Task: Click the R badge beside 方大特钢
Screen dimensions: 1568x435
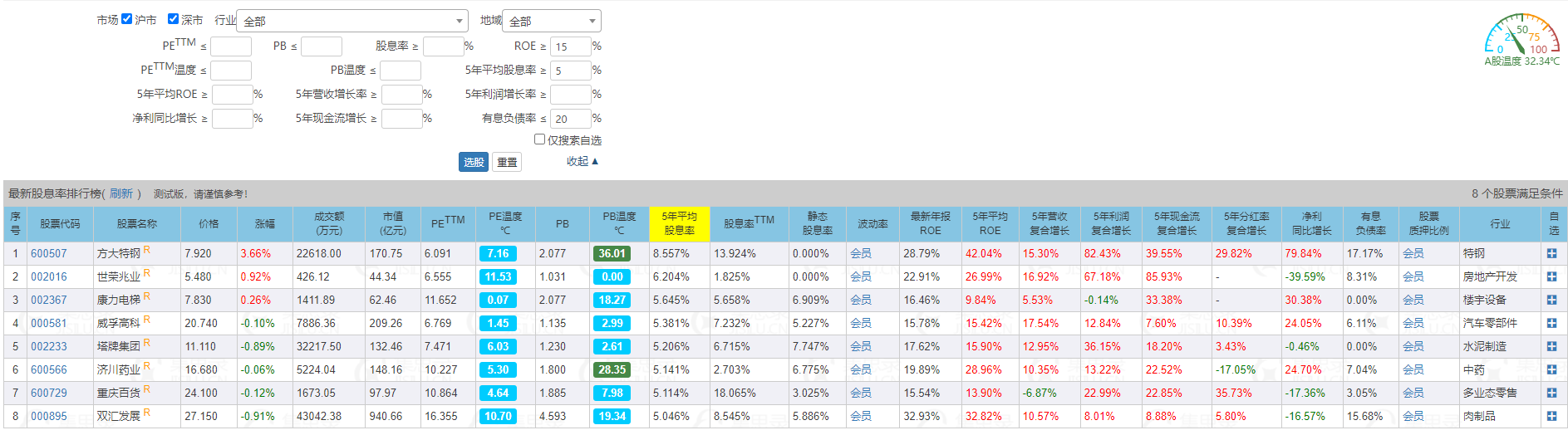Action: pos(147,250)
